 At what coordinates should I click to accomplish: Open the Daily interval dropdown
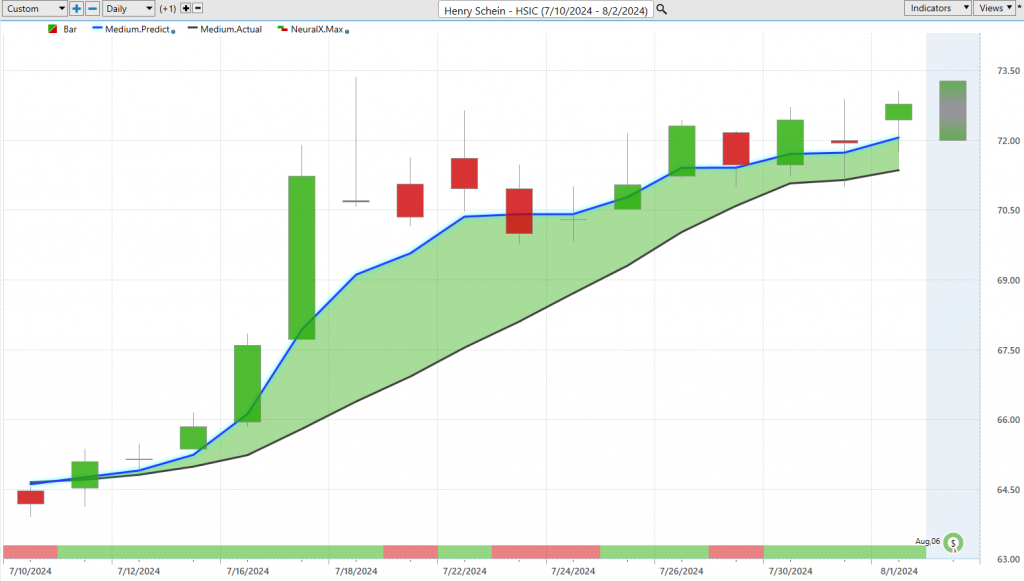pos(129,8)
